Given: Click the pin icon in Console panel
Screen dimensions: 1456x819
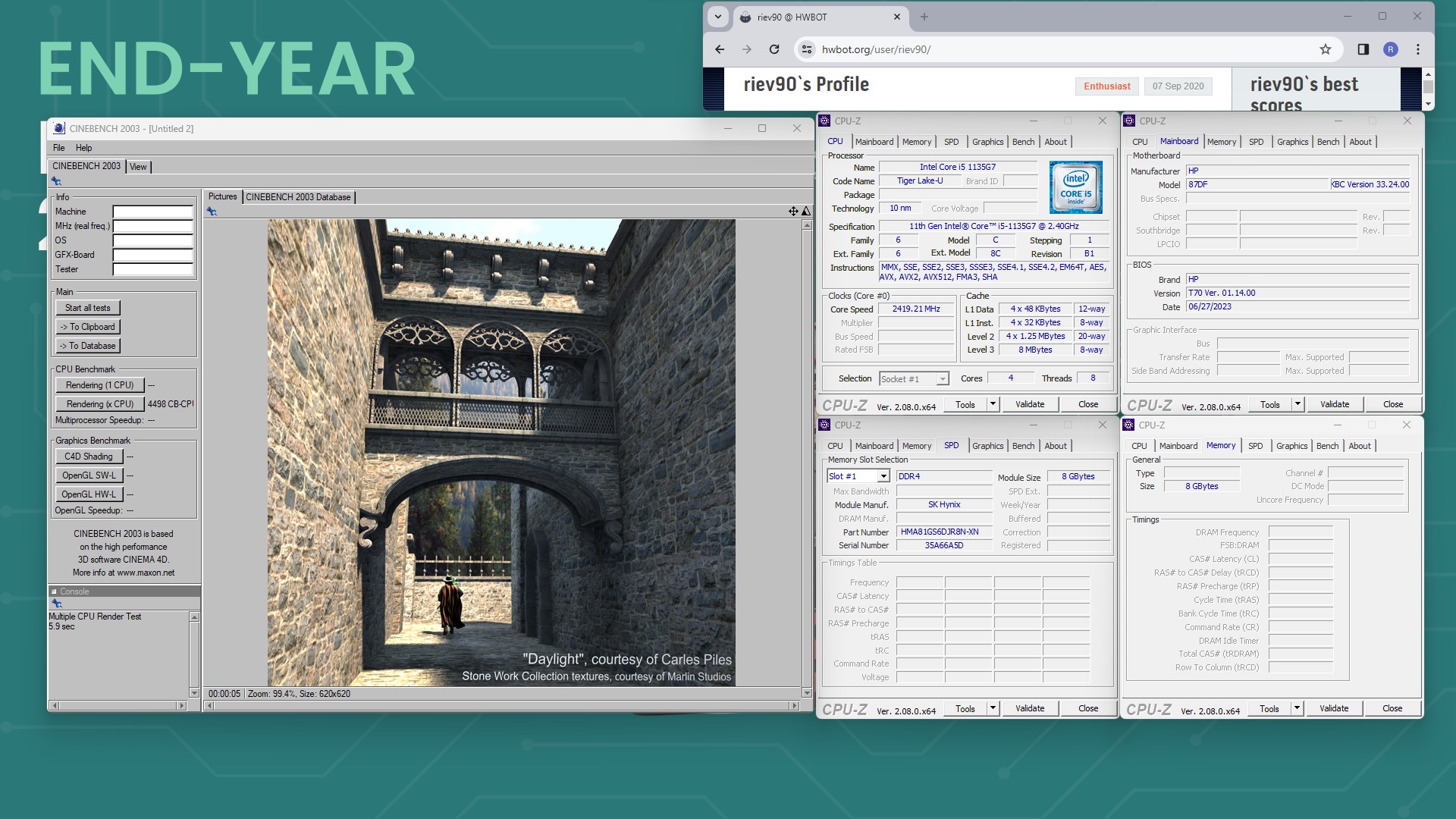Looking at the screenshot, I should (x=56, y=604).
